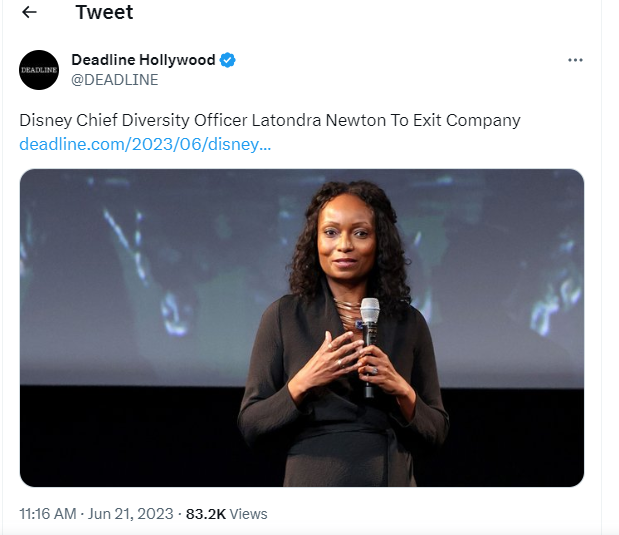Click the word Disney in tweet text
619x535 pixels.
44,120
